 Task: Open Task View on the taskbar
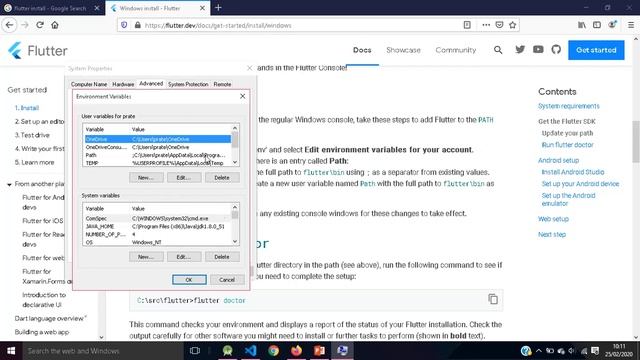pyautogui.click(x=195, y=351)
